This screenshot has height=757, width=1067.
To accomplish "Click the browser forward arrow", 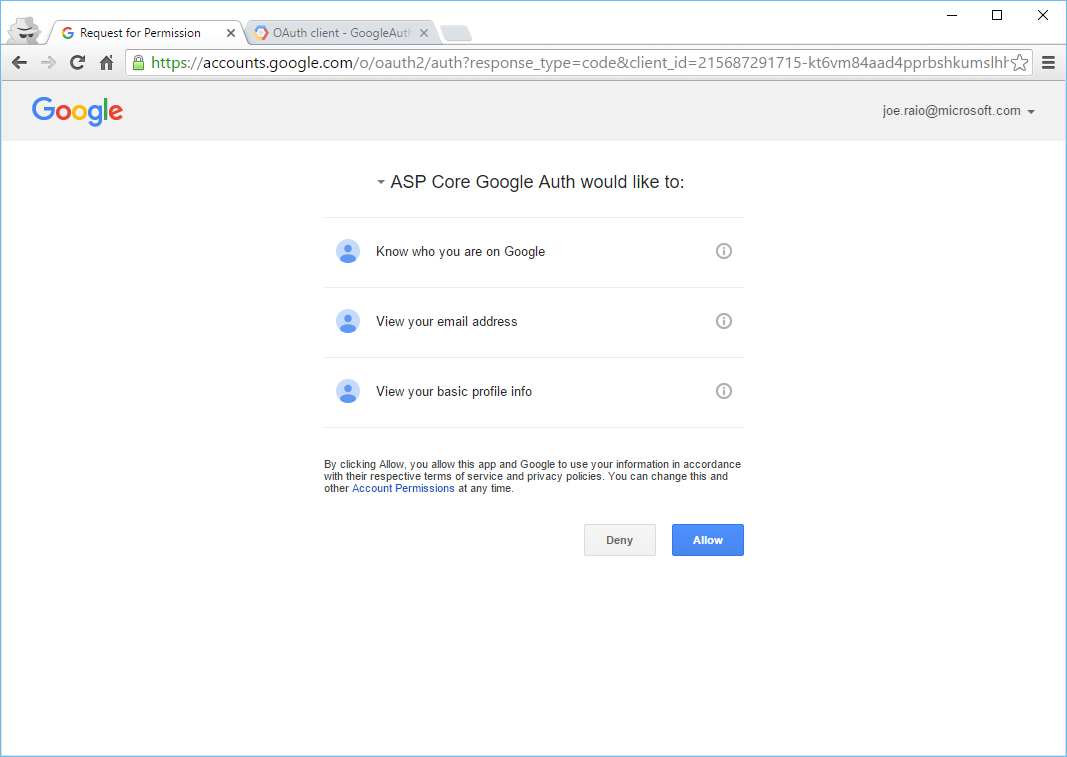I will pyautogui.click(x=48, y=63).
